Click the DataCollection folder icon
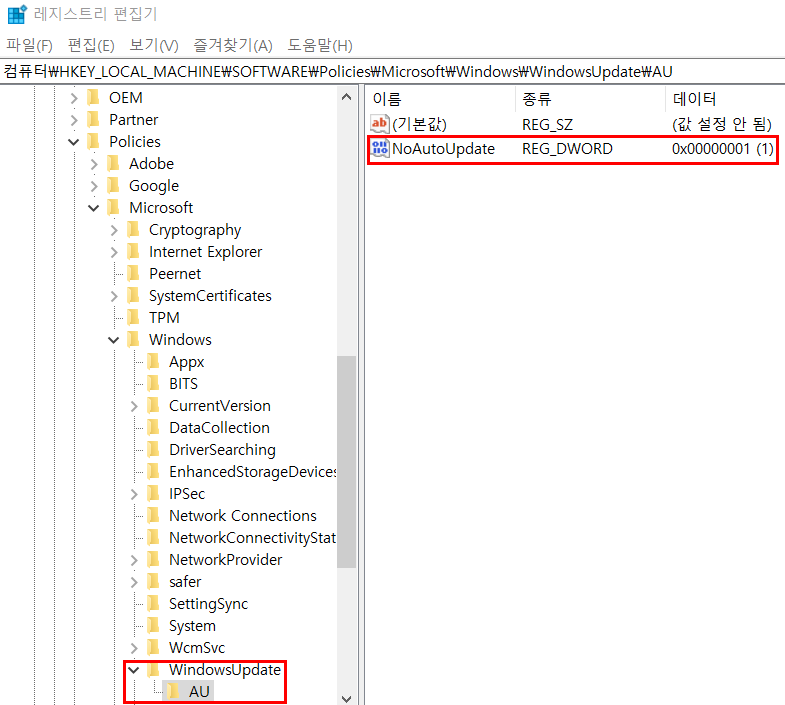785x705 pixels. click(x=154, y=428)
